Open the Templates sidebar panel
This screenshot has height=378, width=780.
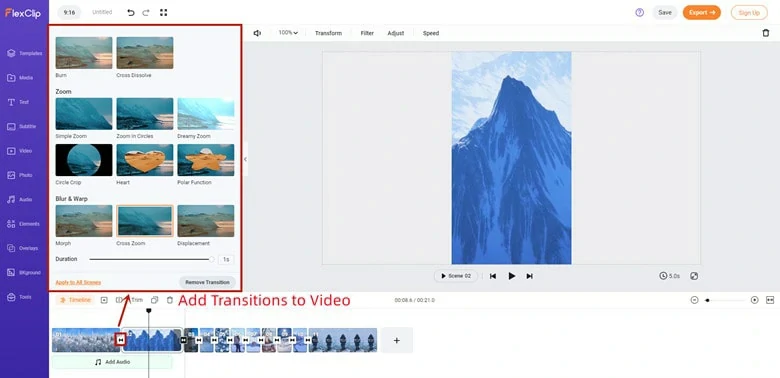[x=24, y=53]
